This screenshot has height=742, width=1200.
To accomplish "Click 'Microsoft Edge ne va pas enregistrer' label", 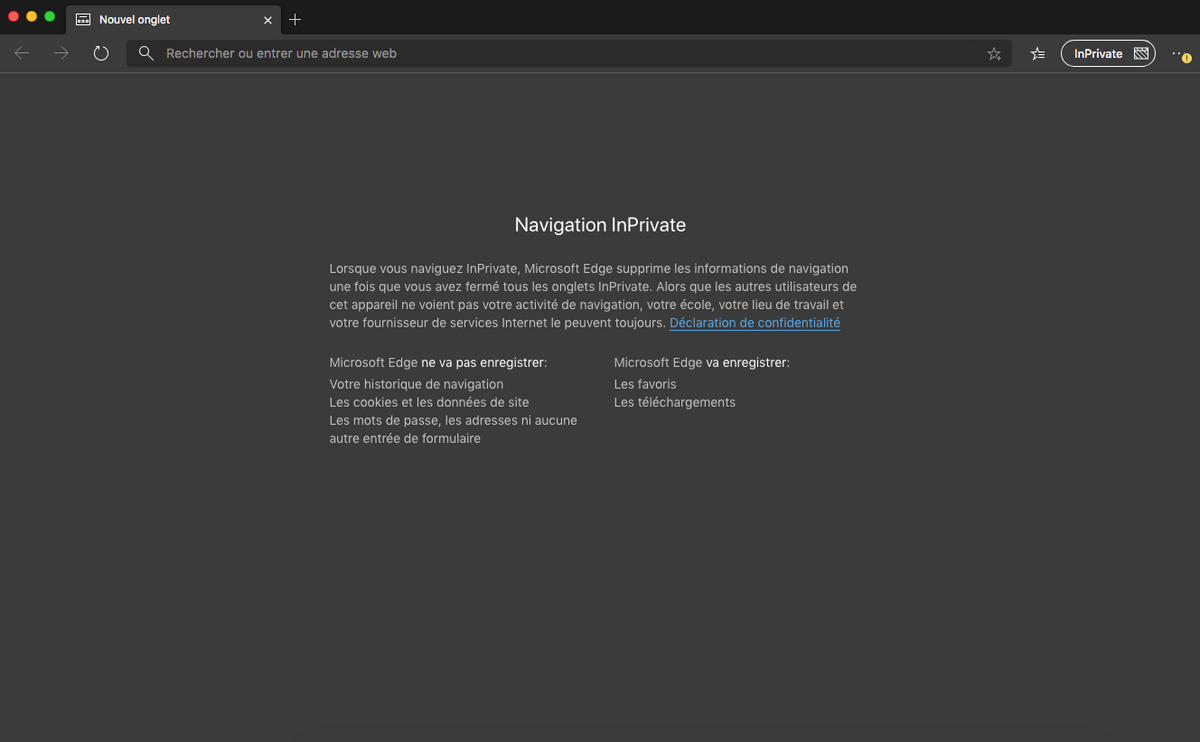I will (438, 362).
